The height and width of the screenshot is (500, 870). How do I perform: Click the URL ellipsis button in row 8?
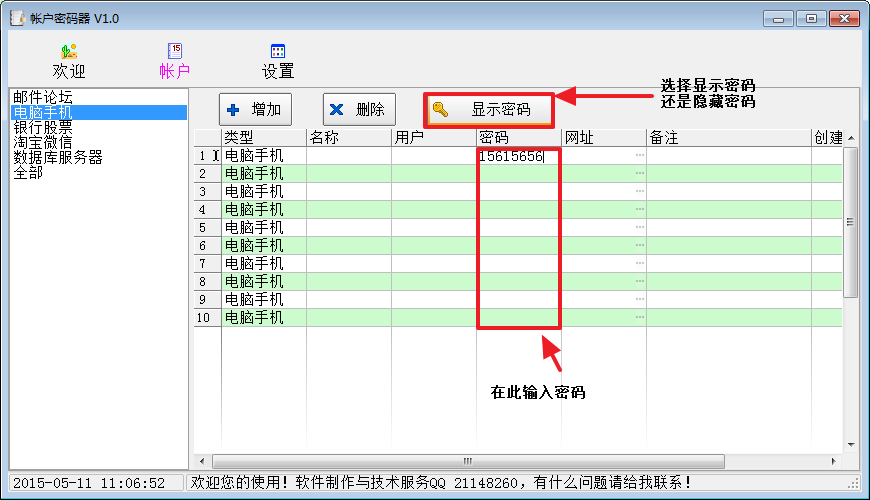point(640,281)
